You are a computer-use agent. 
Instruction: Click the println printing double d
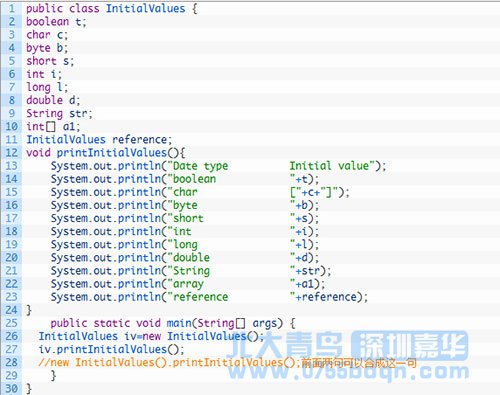[x=185, y=258]
